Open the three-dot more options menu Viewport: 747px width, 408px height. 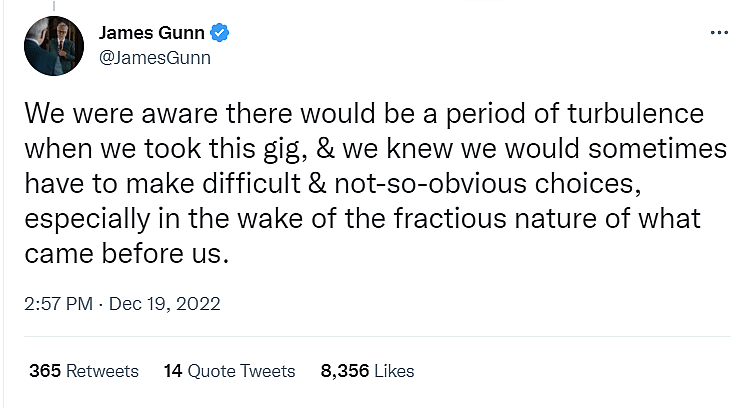point(719,32)
